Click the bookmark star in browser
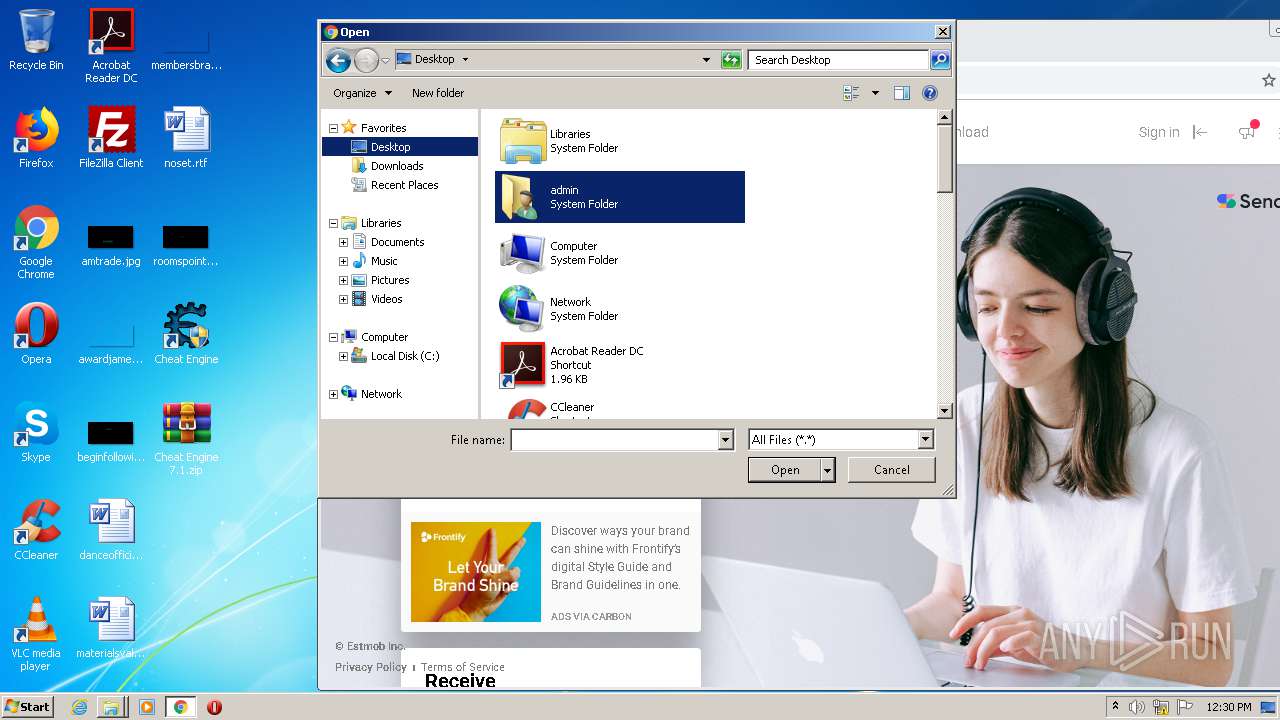The image size is (1280, 720). (1269, 80)
